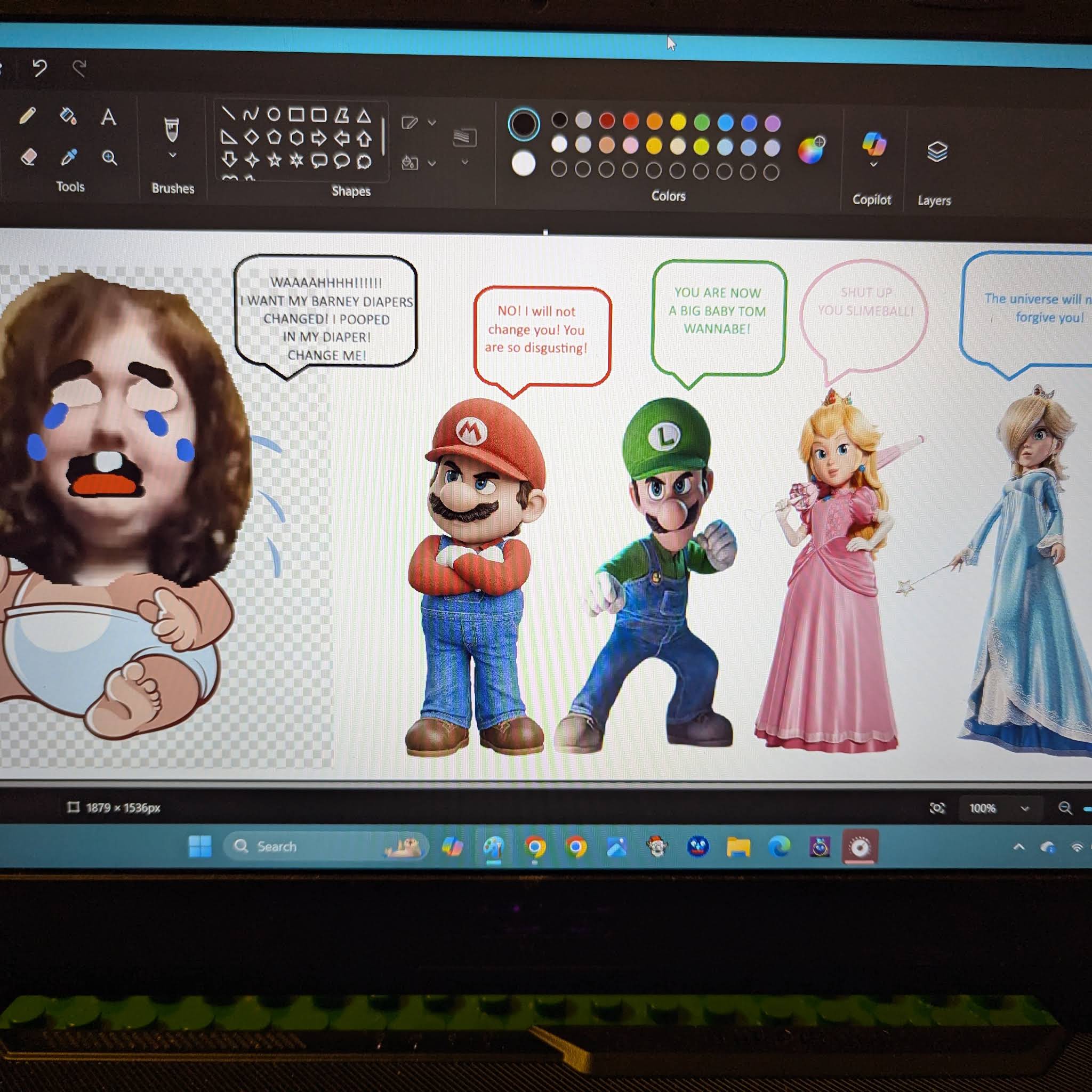Select the Pencil tool
1092x1092 pixels.
[27, 116]
